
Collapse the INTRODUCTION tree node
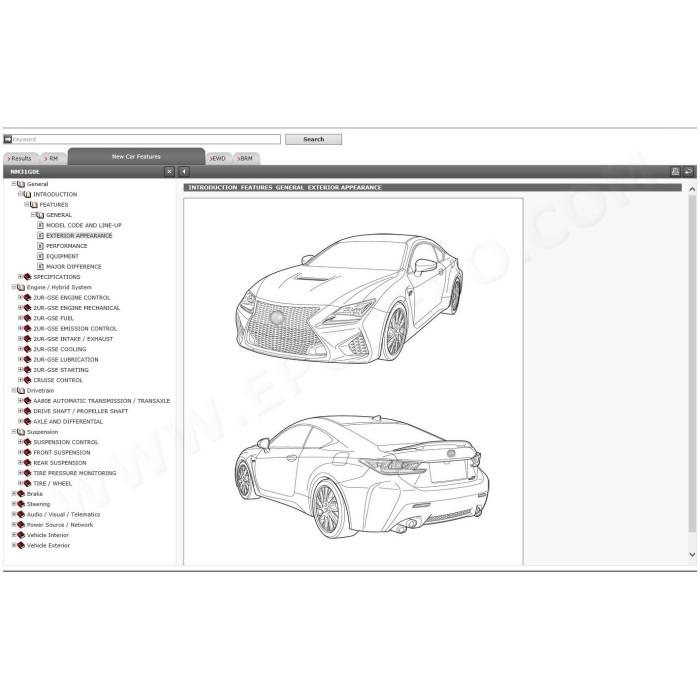(20, 194)
